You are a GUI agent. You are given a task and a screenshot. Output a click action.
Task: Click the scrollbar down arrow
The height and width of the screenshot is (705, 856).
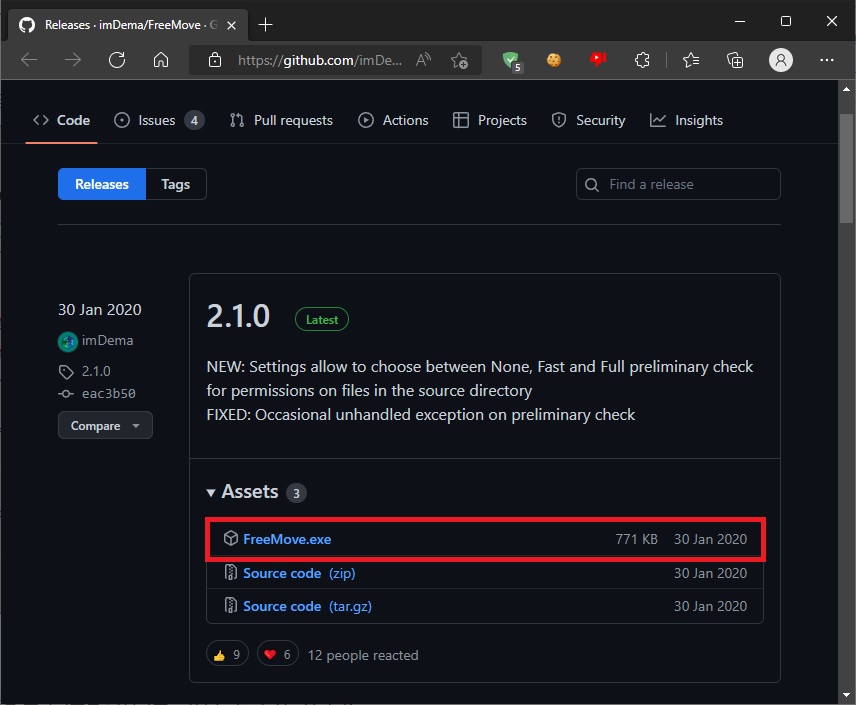(x=846, y=695)
